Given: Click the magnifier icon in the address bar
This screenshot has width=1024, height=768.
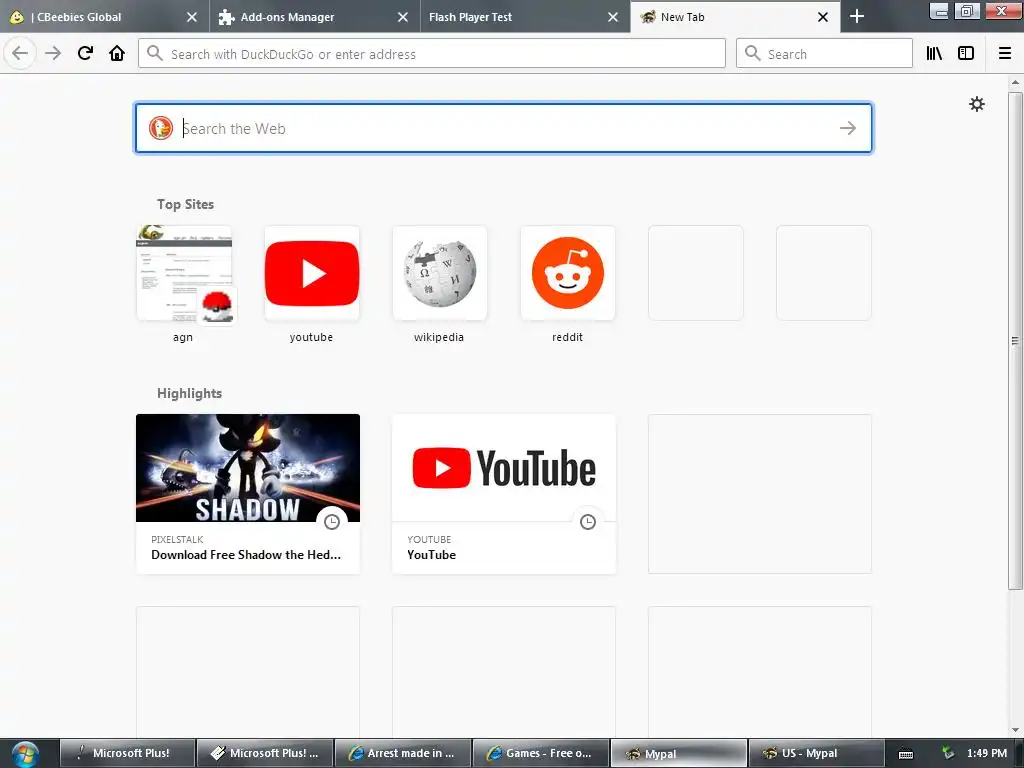Looking at the screenshot, I should coord(155,54).
